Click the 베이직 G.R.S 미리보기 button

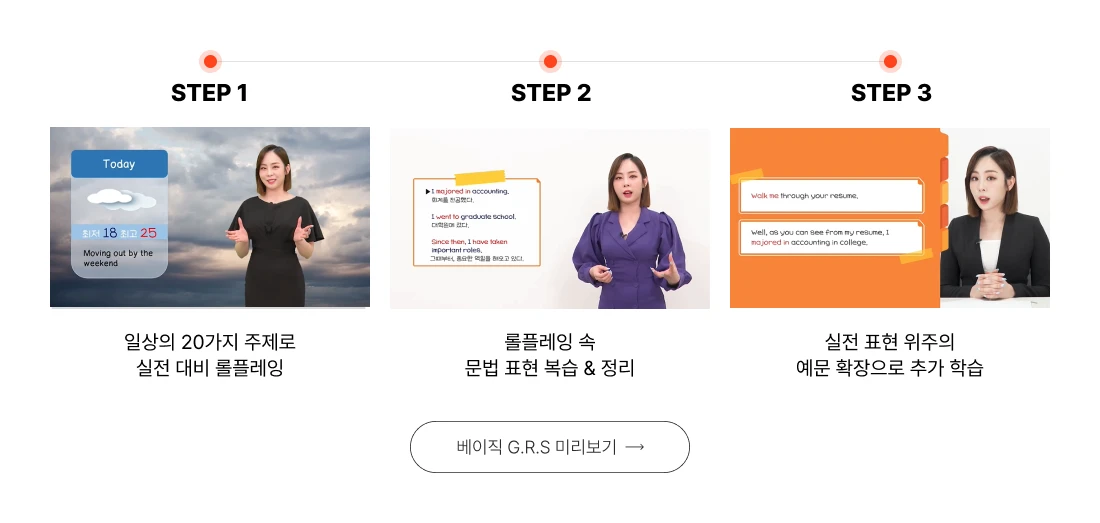550,447
